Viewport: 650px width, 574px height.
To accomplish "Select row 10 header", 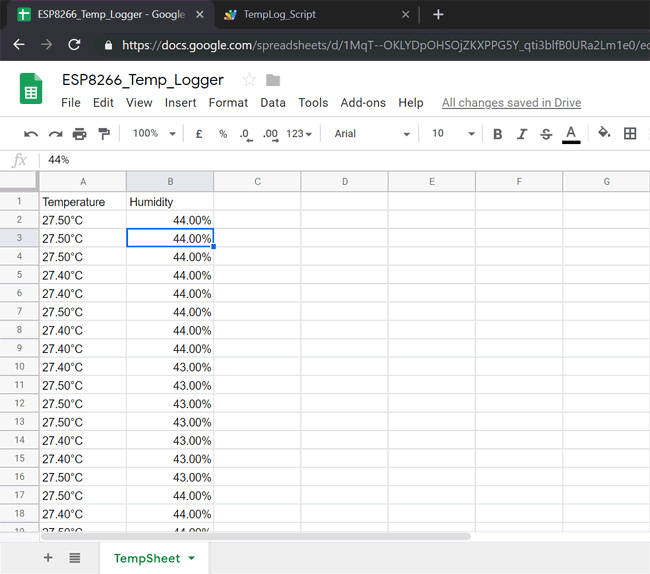I will (x=19, y=366).
